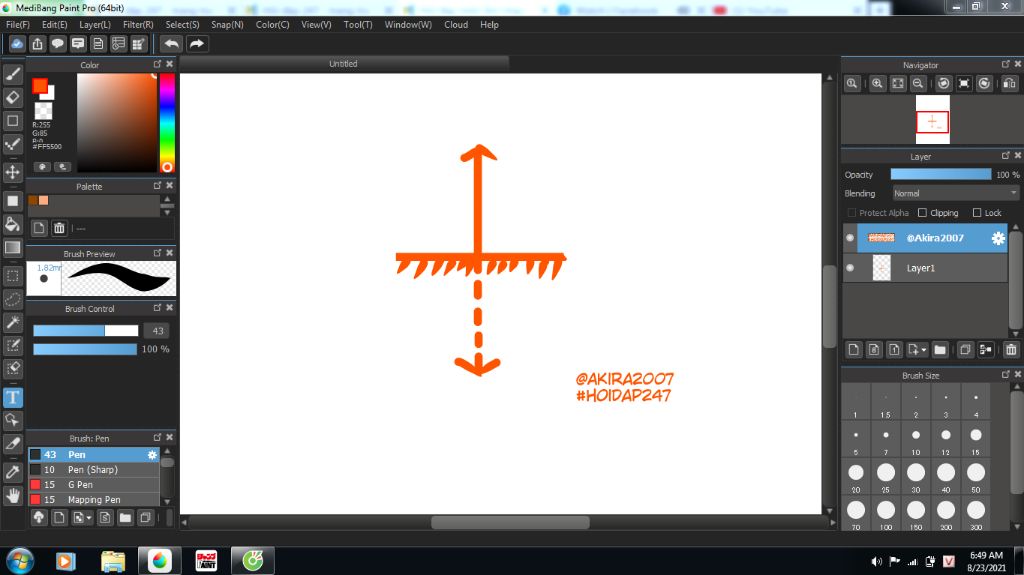1024x575 pixels.
Task: Click the Untitled document tab
Action: [x=344, y=63]
